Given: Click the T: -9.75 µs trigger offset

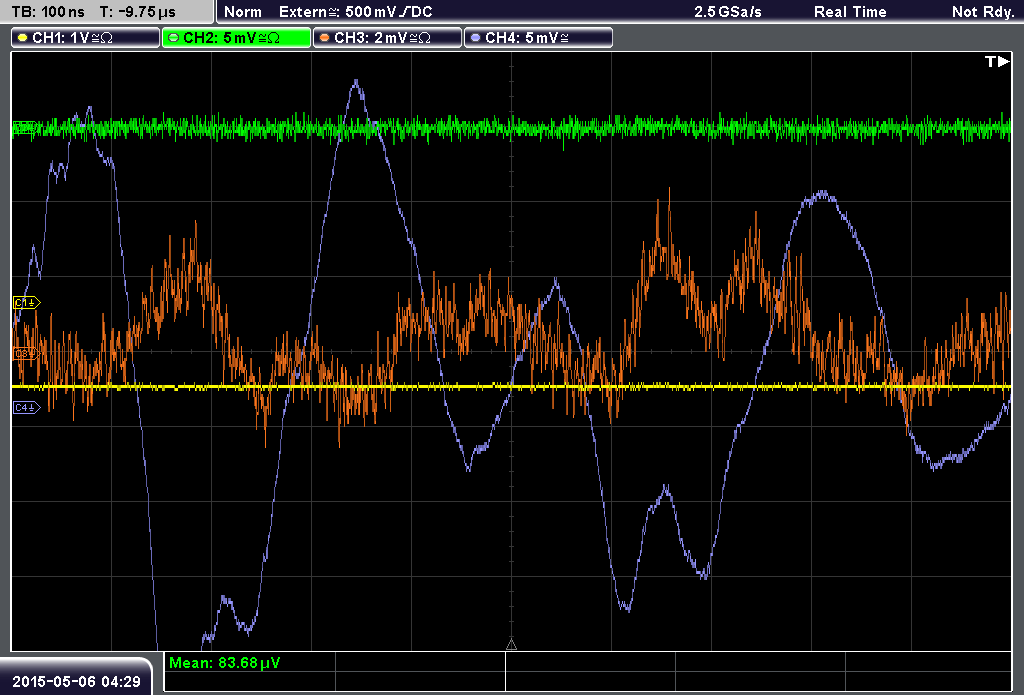Looking at the screenshot, I should pyautogui.click(x=137, y=12).
